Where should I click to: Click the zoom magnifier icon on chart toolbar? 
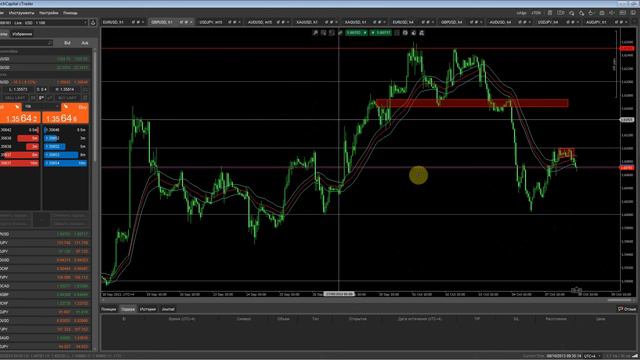pyautogui.click(x=315, y=33)
